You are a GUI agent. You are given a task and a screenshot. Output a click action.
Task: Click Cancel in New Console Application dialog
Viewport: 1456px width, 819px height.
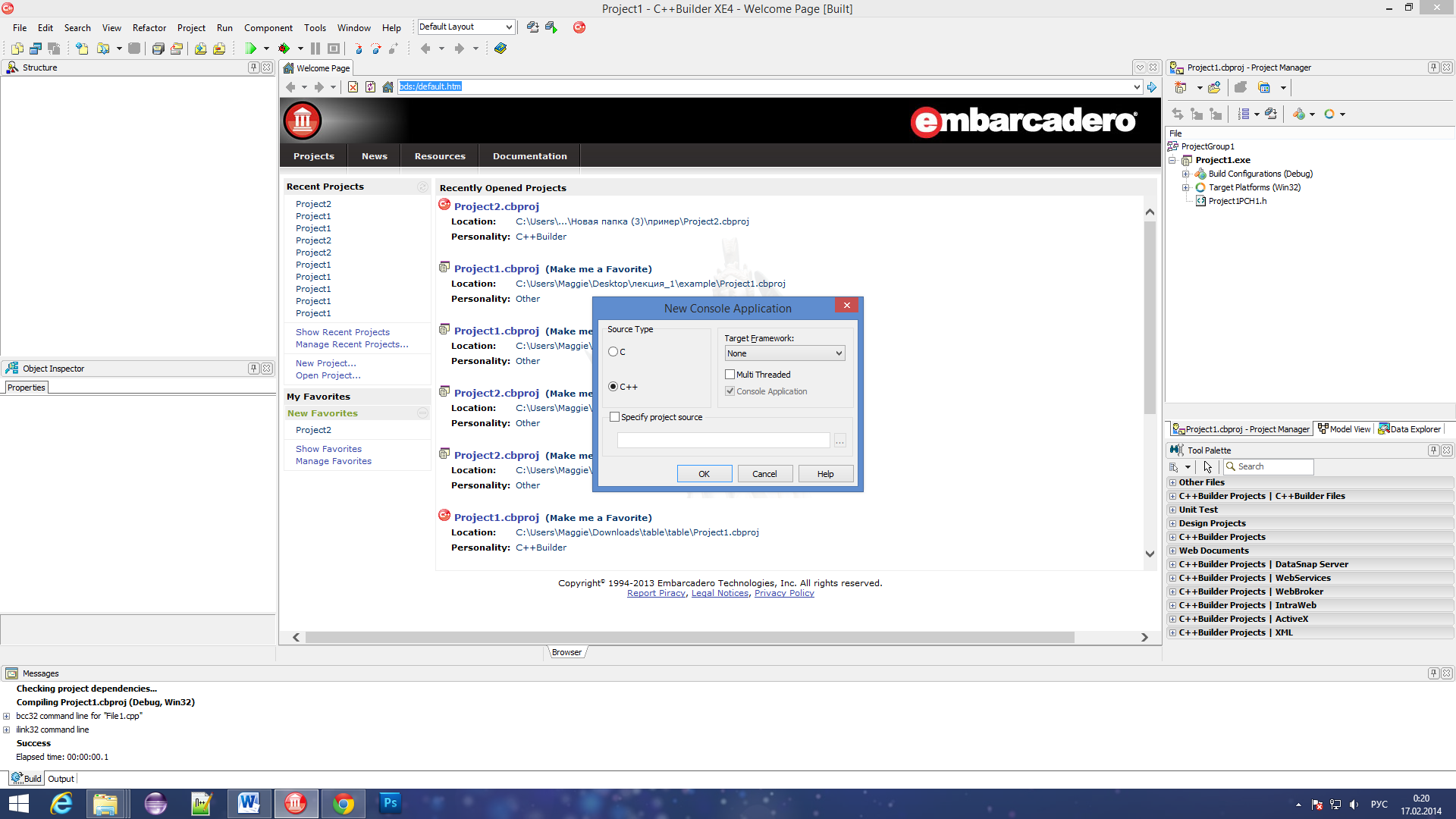[x=764, y=474]
